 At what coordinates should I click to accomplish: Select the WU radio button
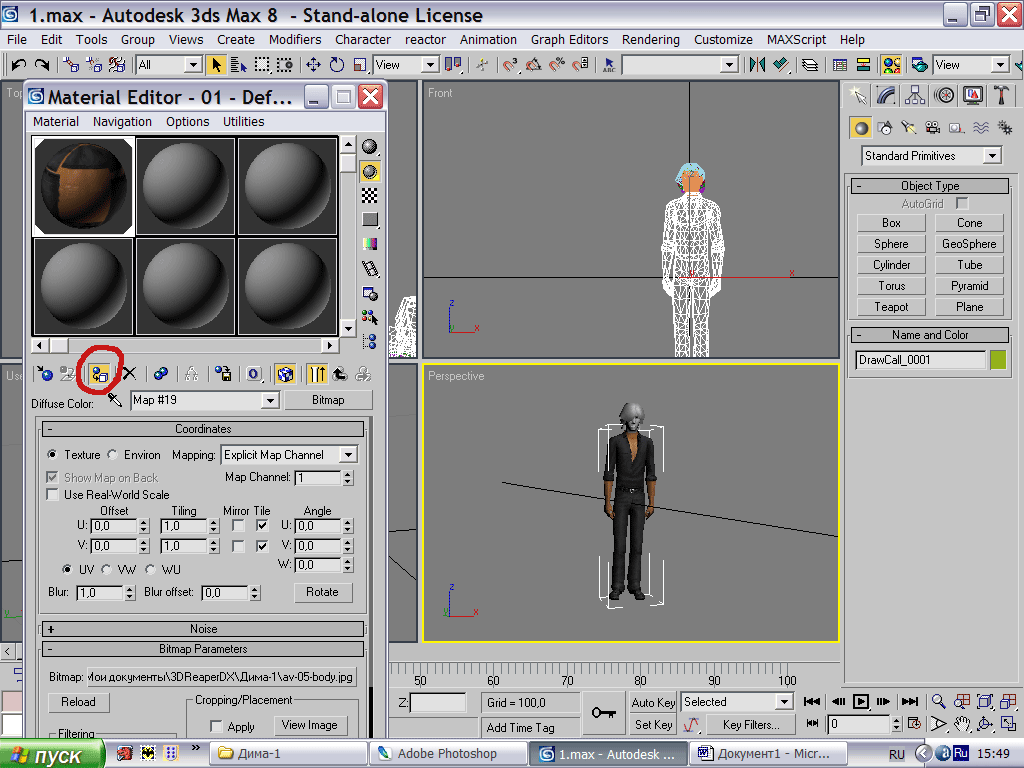click(x=150, y=569)
